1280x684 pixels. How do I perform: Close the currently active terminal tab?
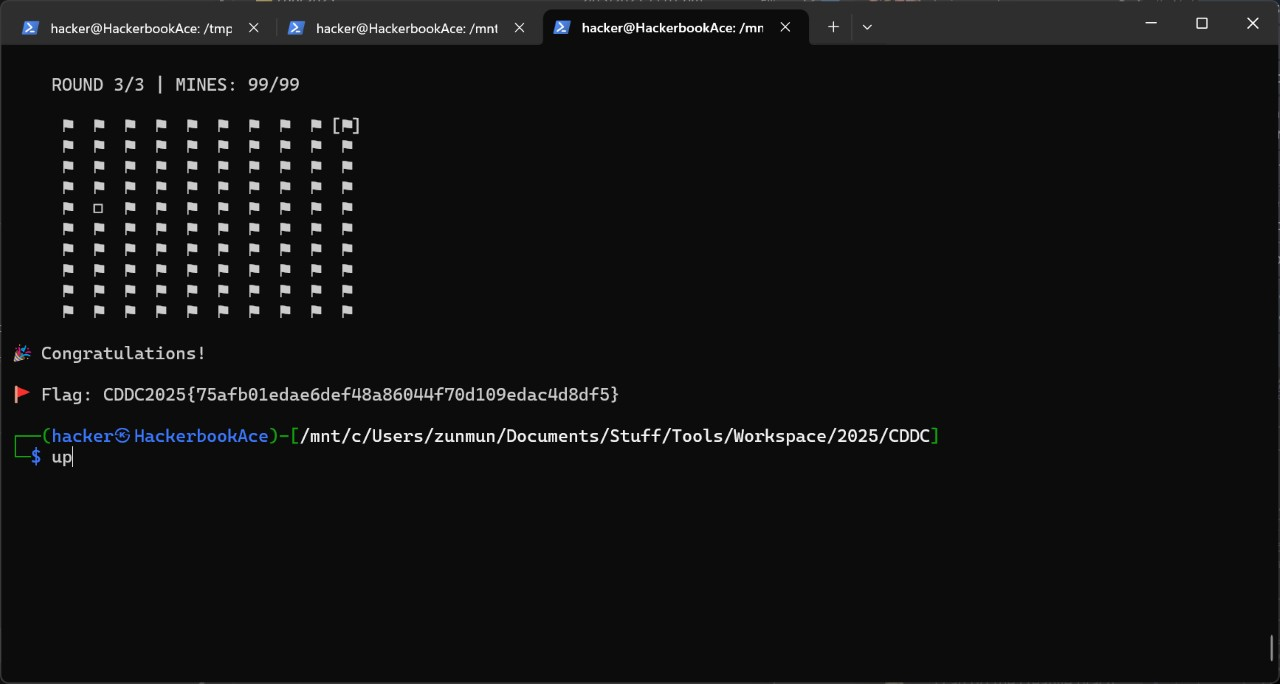click(x=785, y=28)
